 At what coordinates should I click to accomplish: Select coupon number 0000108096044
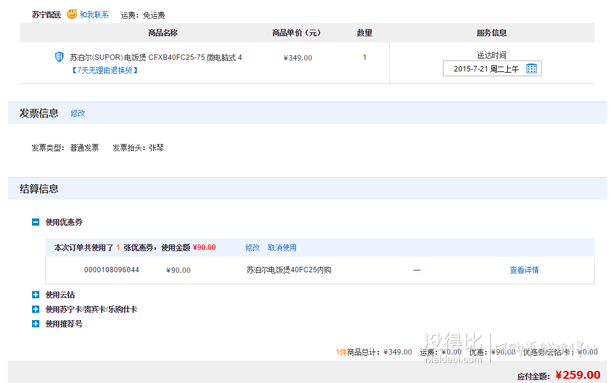pos(112,270)
